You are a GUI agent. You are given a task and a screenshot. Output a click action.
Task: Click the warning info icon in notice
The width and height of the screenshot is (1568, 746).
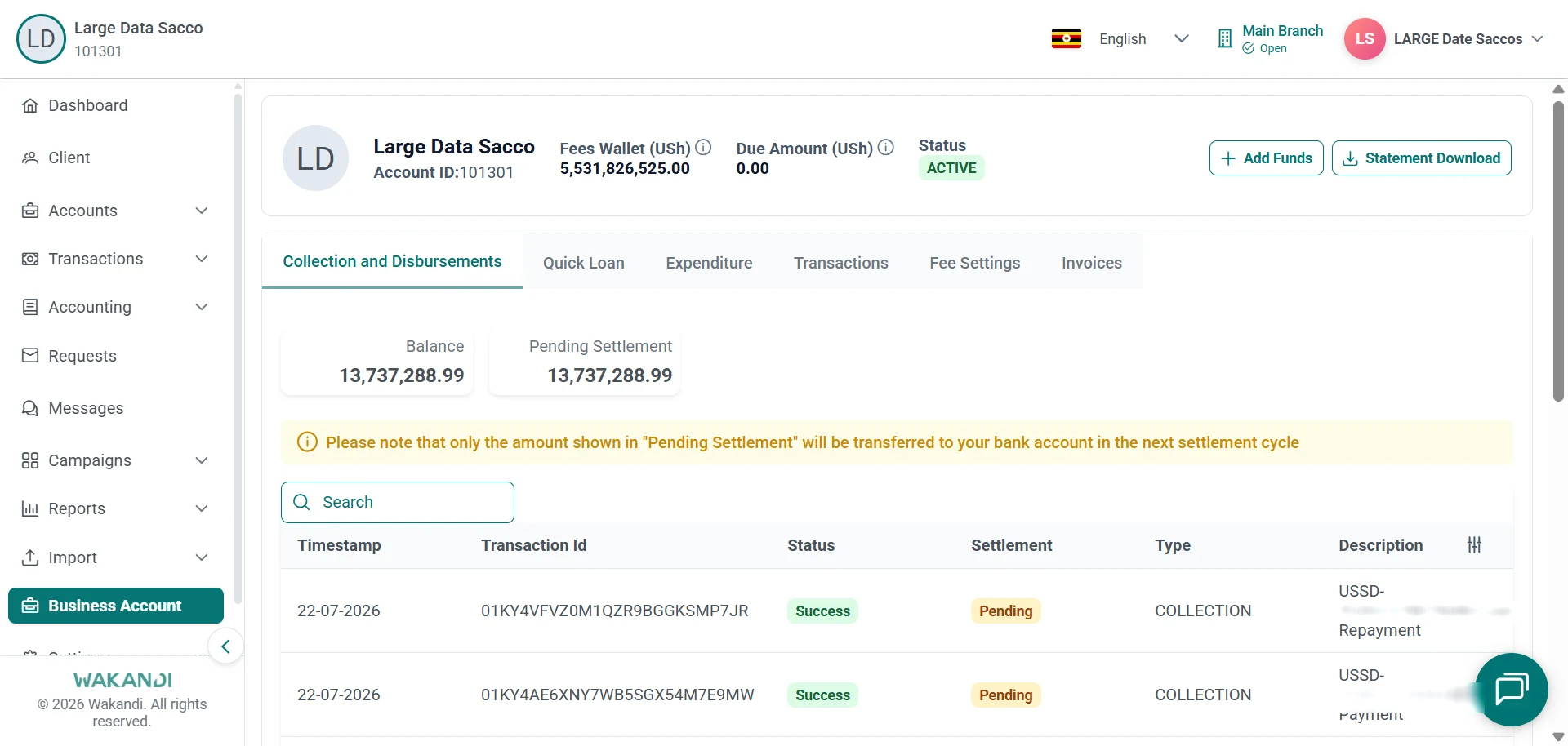(x=307, y=442)
